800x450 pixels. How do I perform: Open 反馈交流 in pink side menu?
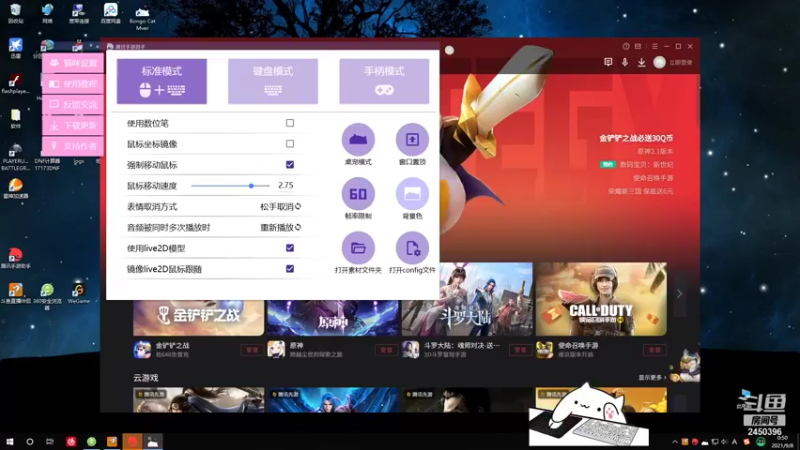point(73,105)
